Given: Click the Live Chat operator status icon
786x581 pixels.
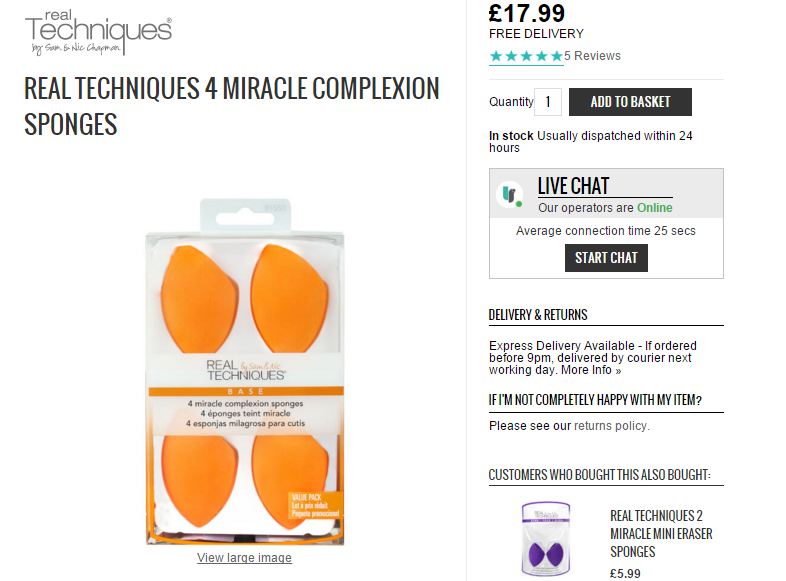Looking at the screenshot, I should click(509, 194).
